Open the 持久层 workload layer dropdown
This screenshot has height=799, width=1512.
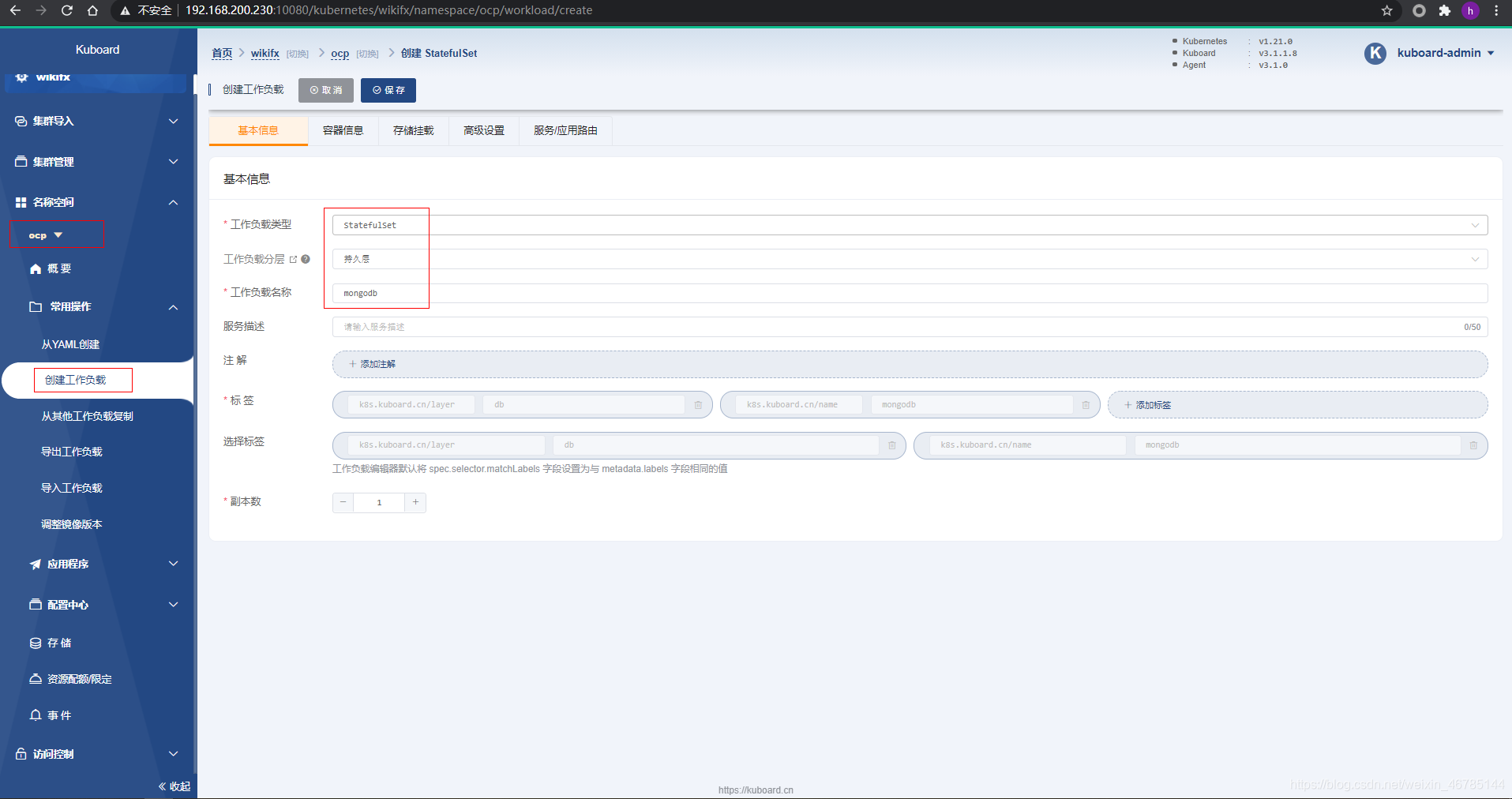[1475, 259]
